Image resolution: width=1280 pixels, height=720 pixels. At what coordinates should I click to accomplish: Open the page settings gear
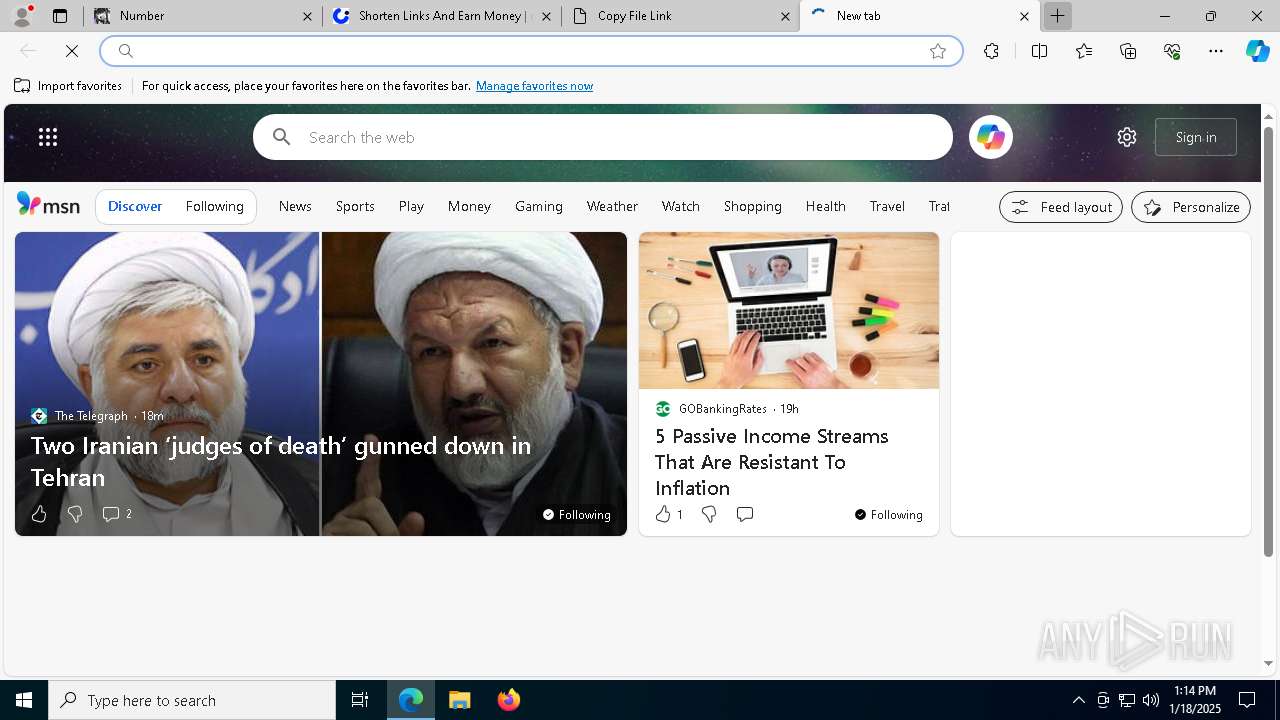coord(1127,137)
